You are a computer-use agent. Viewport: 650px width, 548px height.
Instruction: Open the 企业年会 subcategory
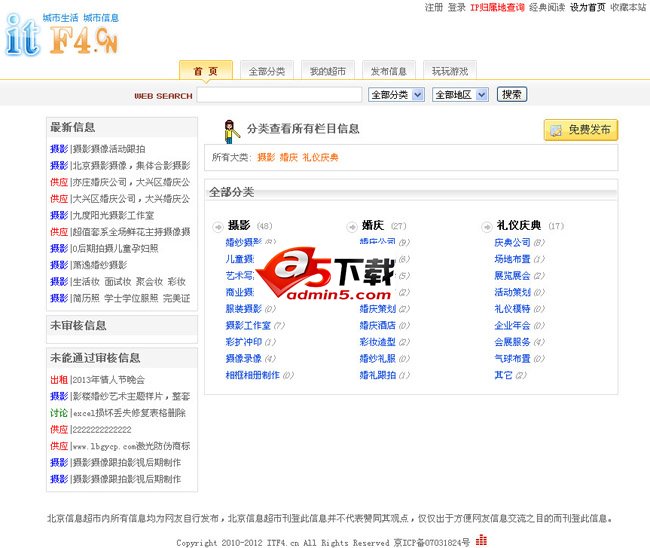coord(512,325)
